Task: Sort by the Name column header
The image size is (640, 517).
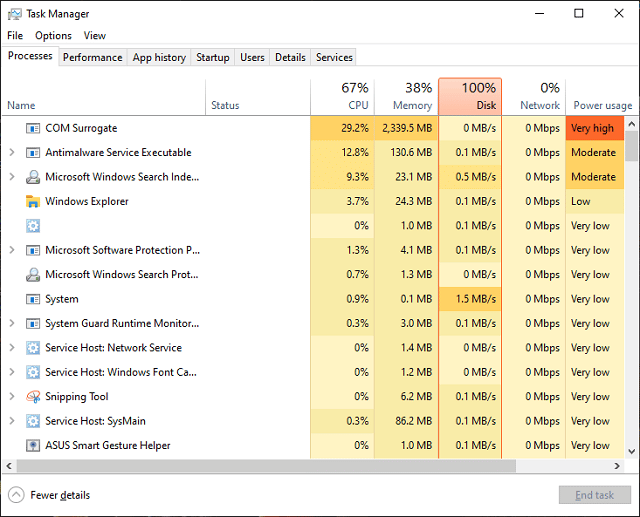Action: coord(104,98)
